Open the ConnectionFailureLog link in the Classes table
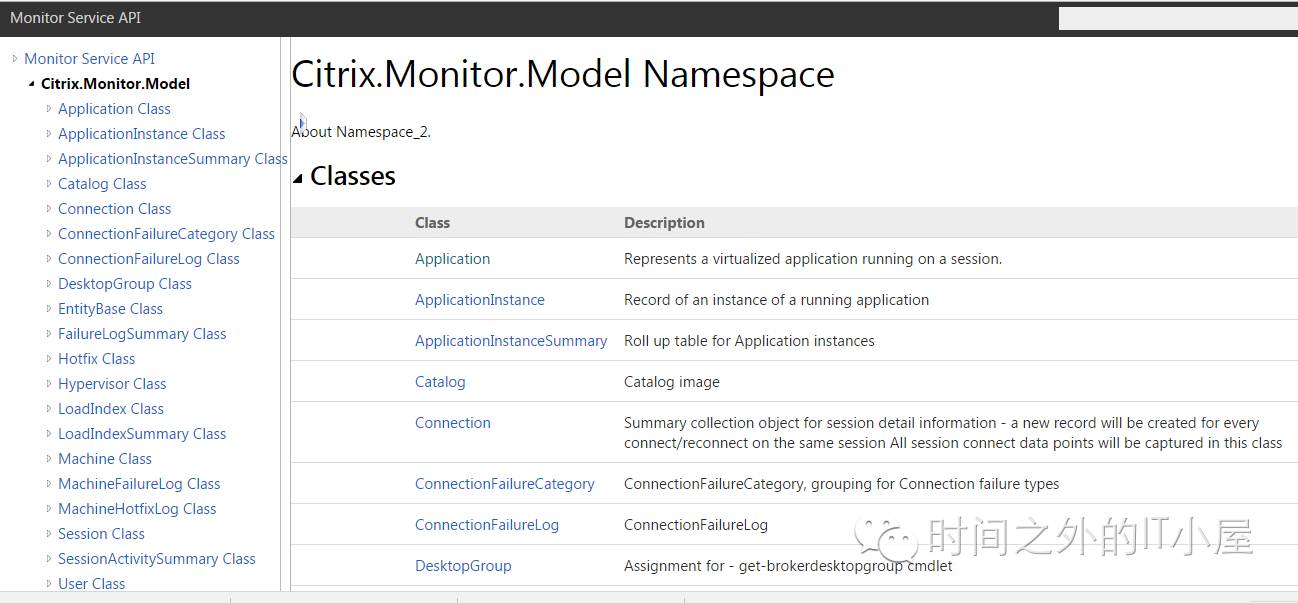Screen dimensions: 1298x603 point(487,525)
